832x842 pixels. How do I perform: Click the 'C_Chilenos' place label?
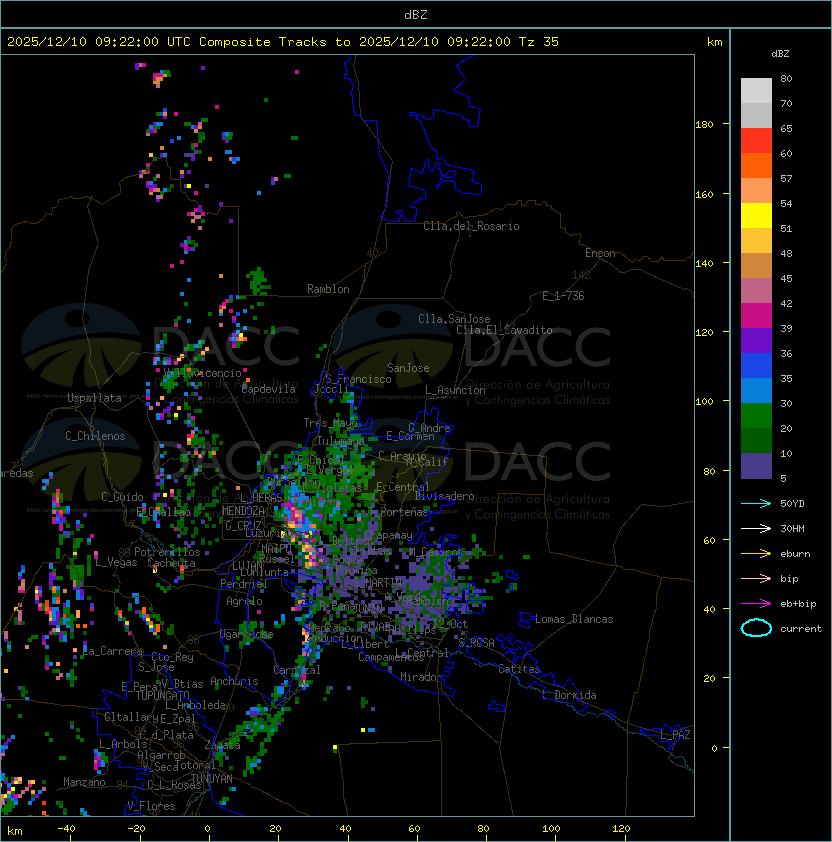click(95, 436)
